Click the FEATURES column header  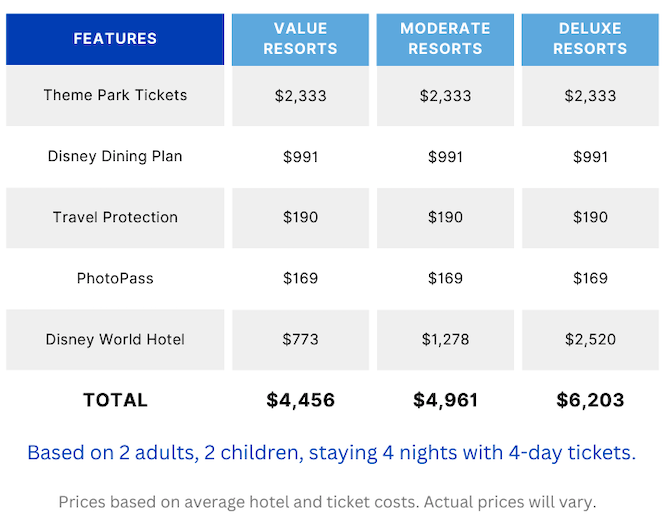(115, 39)
